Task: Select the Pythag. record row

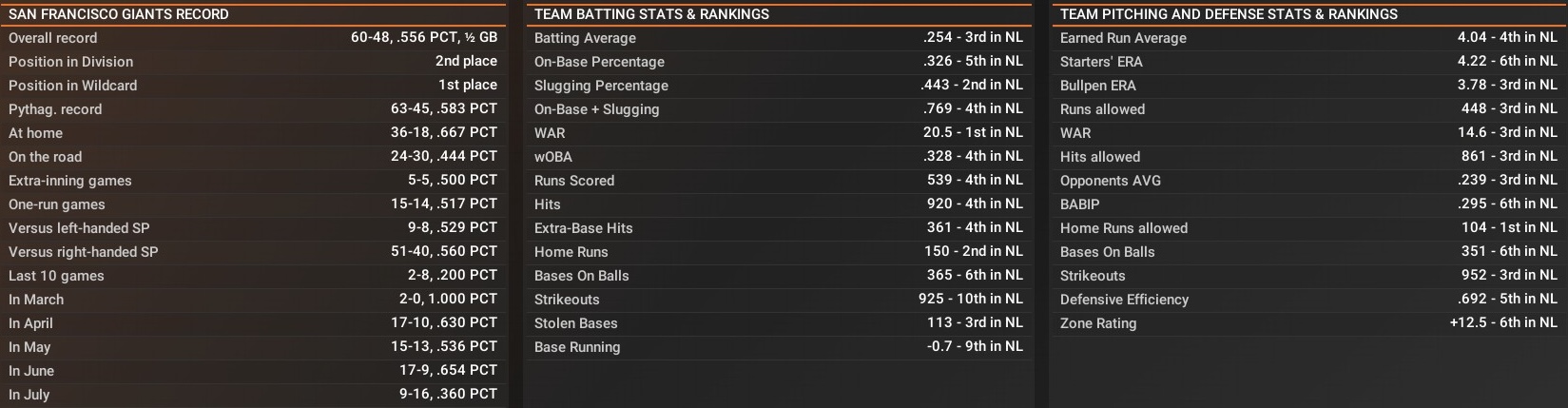Action: pyautogui.click(x=252, y=109)
